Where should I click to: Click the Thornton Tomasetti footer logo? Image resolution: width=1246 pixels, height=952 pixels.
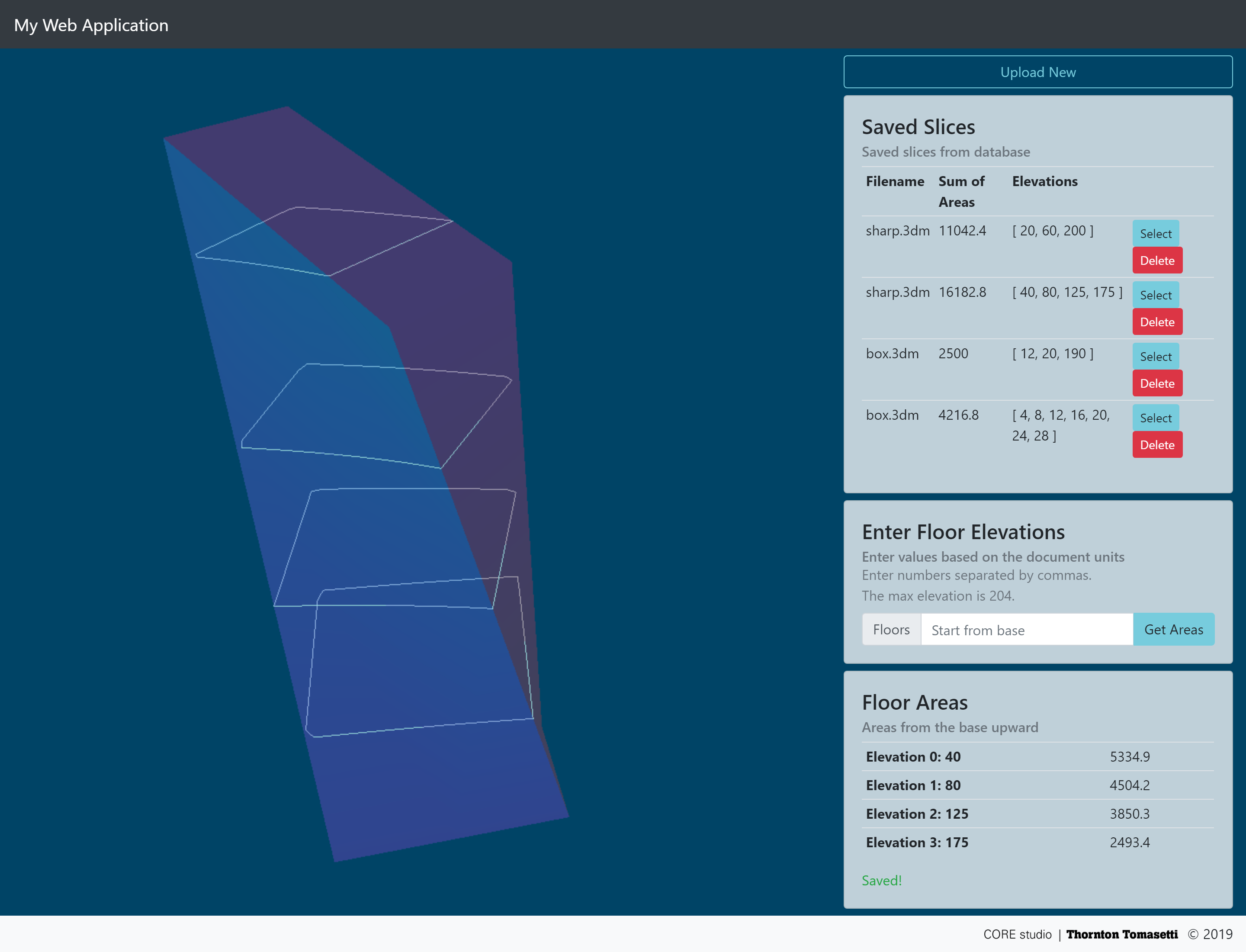(1121, 934)
